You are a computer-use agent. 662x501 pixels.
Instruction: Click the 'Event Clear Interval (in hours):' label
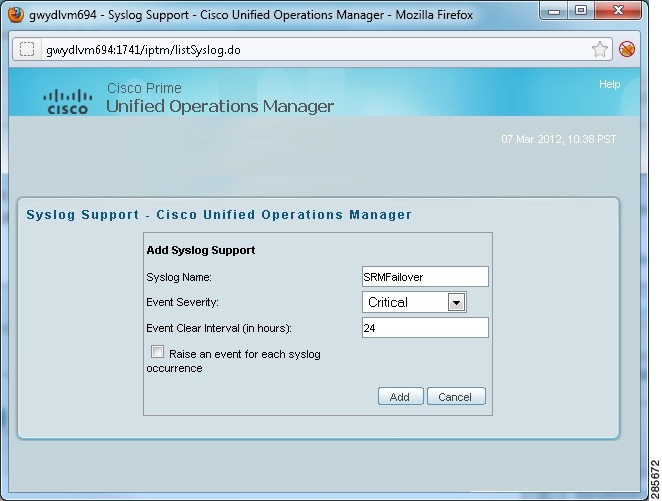tap(219, 328)
